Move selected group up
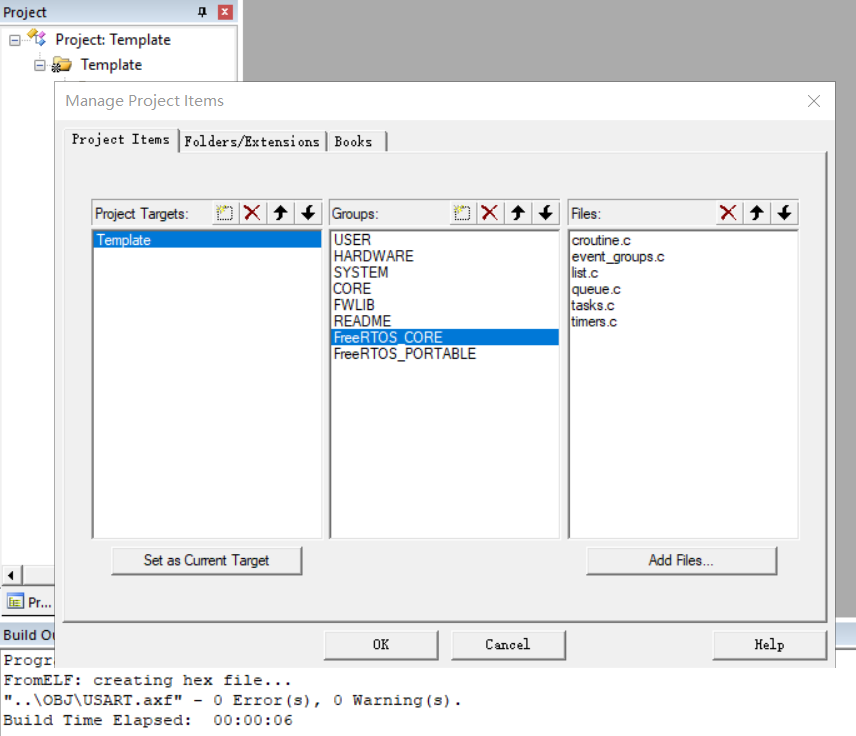The height and width of the screenshot is (736, 856). pyautogui.click(x=518, y=213)
